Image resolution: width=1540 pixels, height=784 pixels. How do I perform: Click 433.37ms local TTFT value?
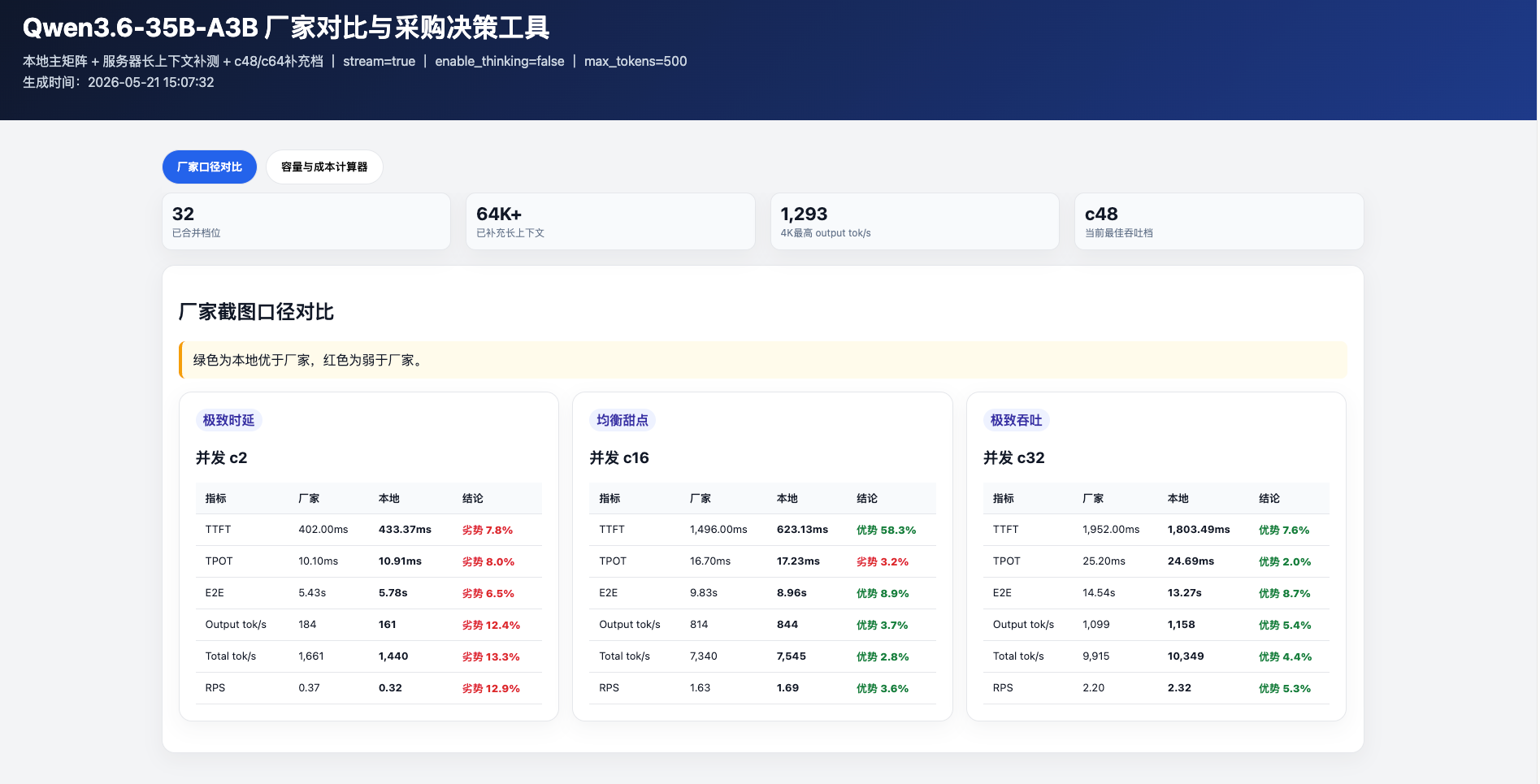(x=405, y=530)
